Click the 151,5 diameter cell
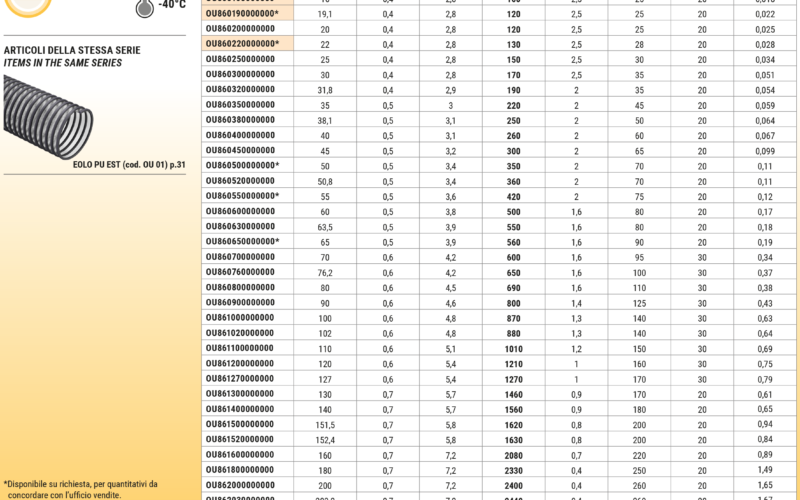Image resolution: width=800 pixels, height=500 pixels. click(x=325, y=423)
